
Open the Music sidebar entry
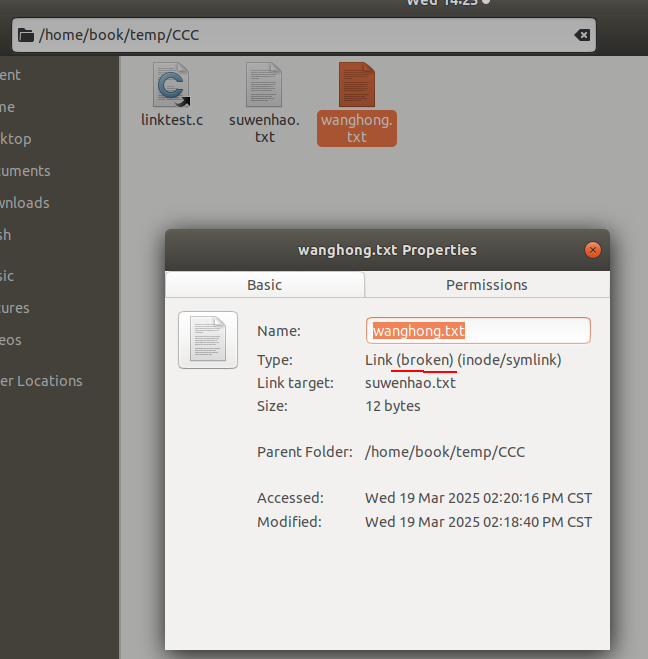(x=7, y=276)
